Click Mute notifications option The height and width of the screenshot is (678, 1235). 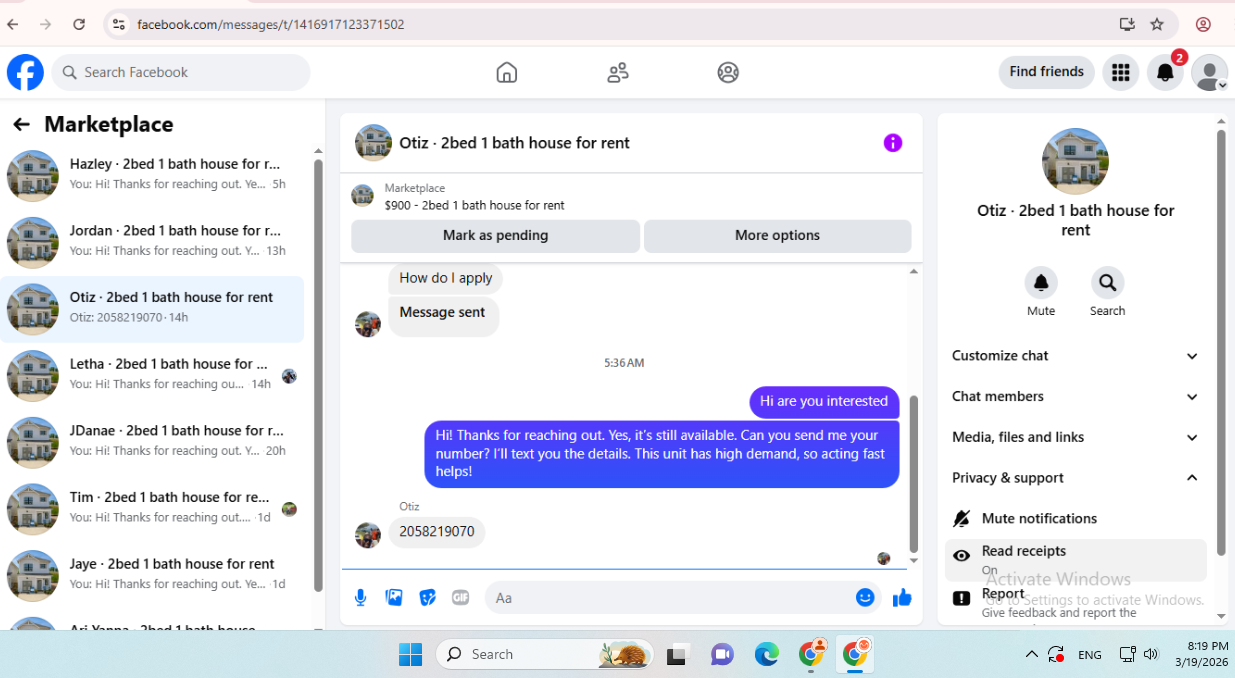pos(1076,518)
